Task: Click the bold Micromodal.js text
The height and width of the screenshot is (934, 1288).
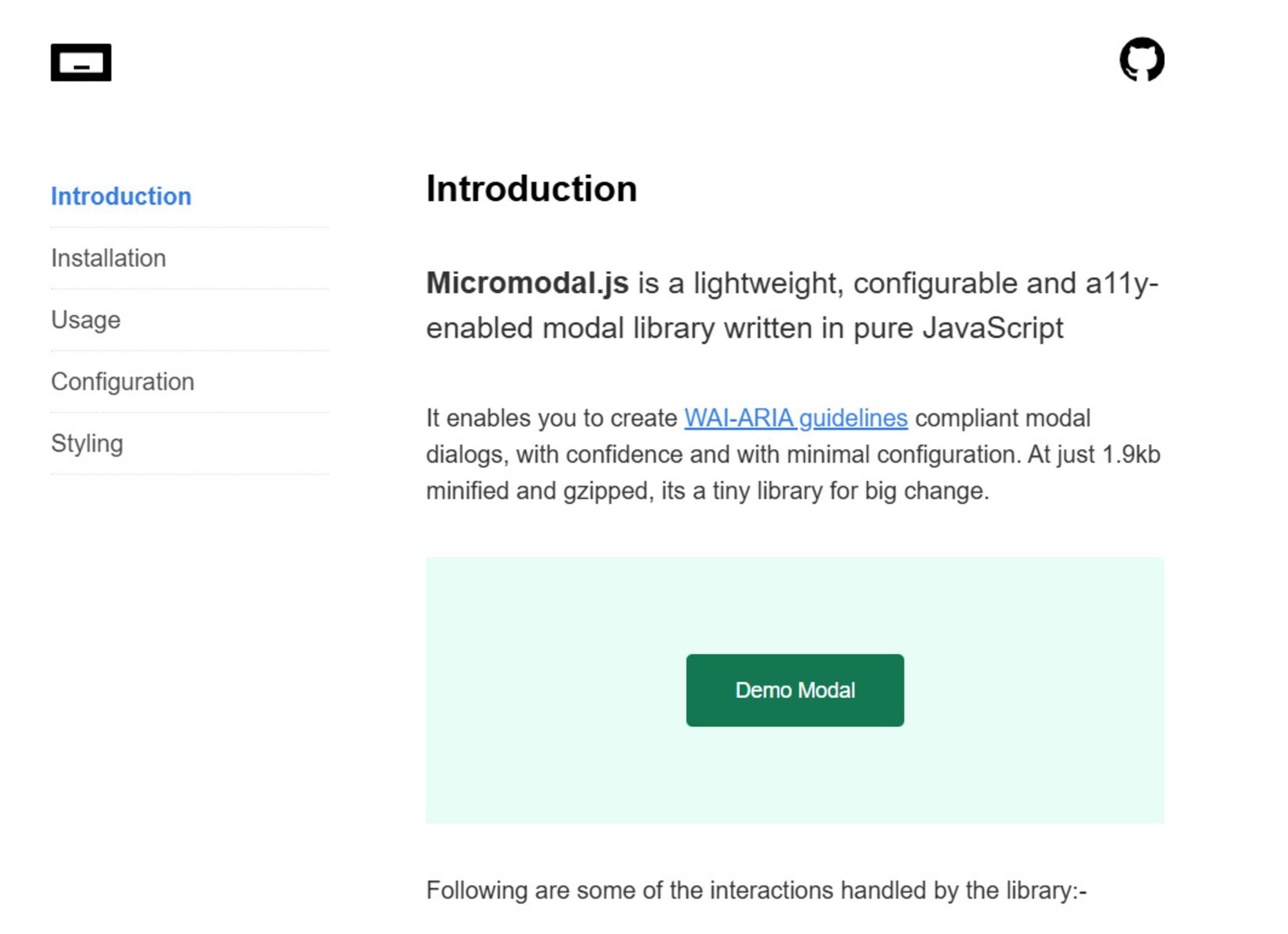Action: pyautogui.click(x=527, y=283)
